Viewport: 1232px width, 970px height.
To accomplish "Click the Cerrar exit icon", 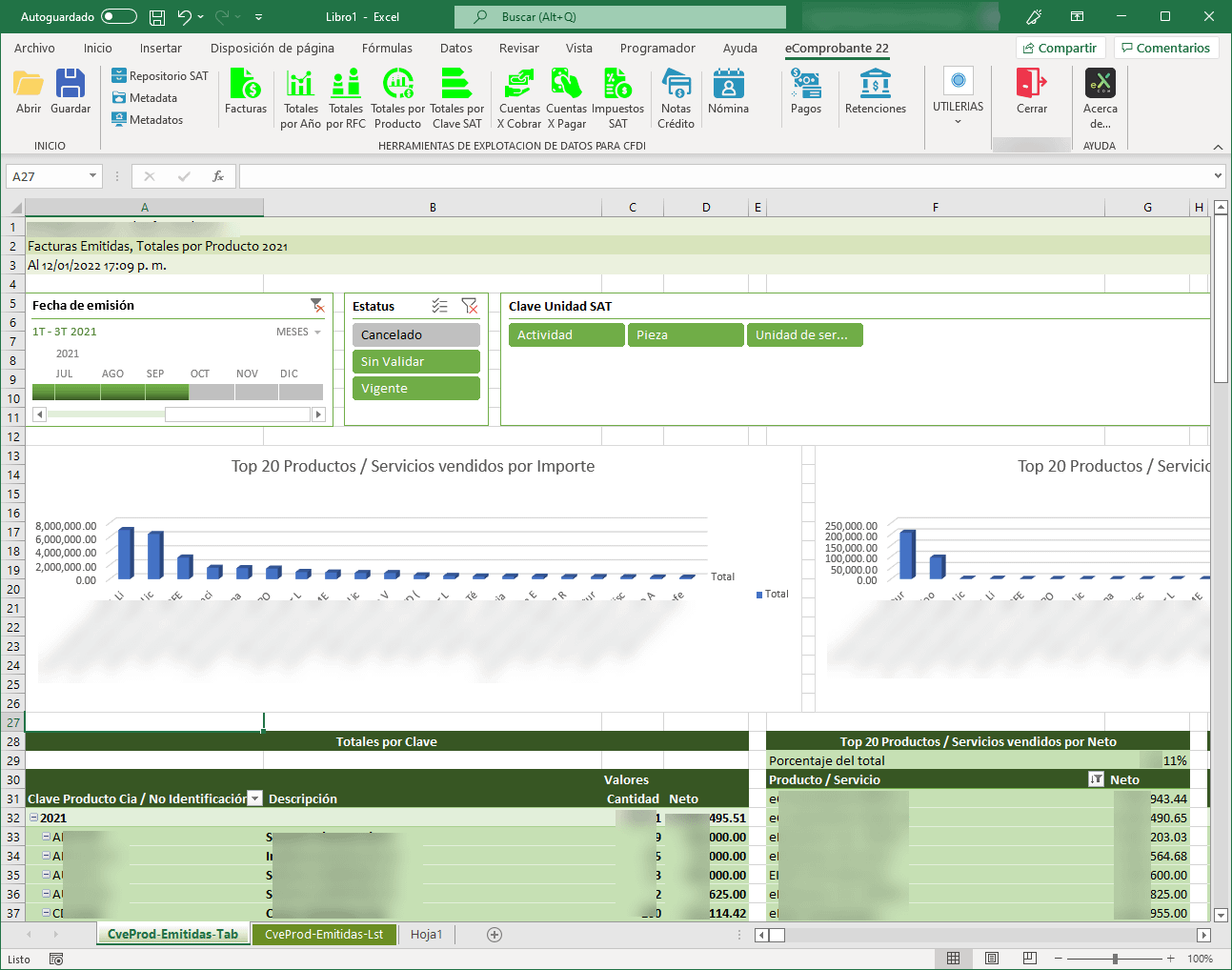I will 1032,84.
